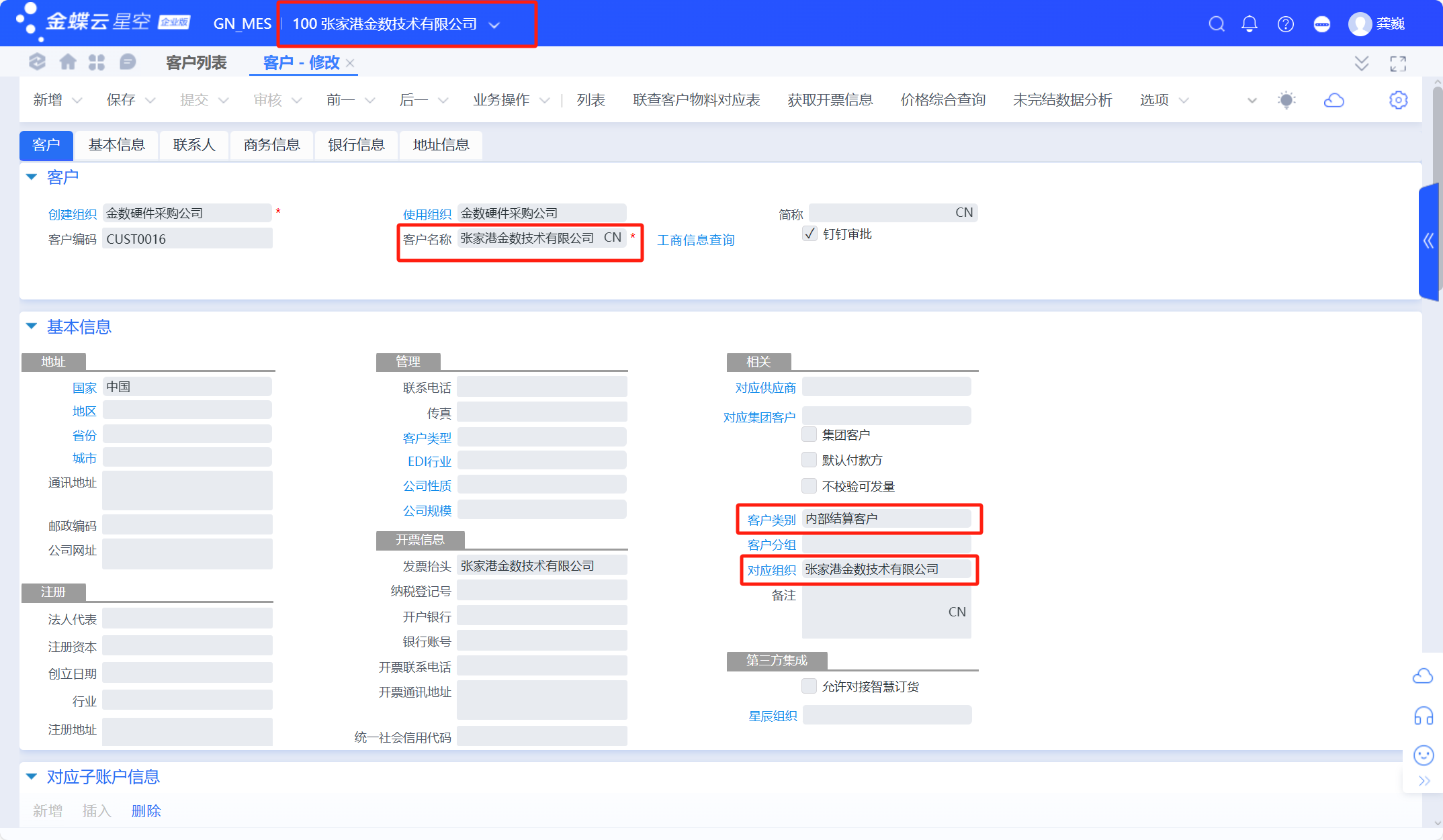
Task: Click the 联系电话 input field
Action: point(541,387)
